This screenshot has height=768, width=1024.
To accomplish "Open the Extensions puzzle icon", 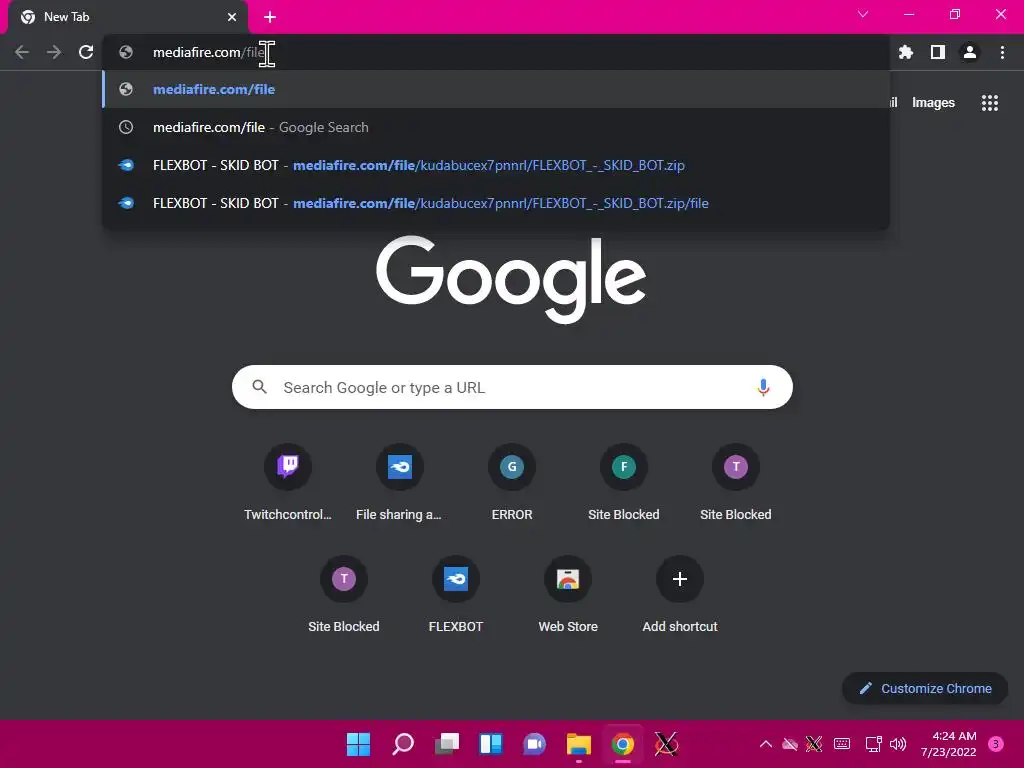I will [x=906, y=52].
